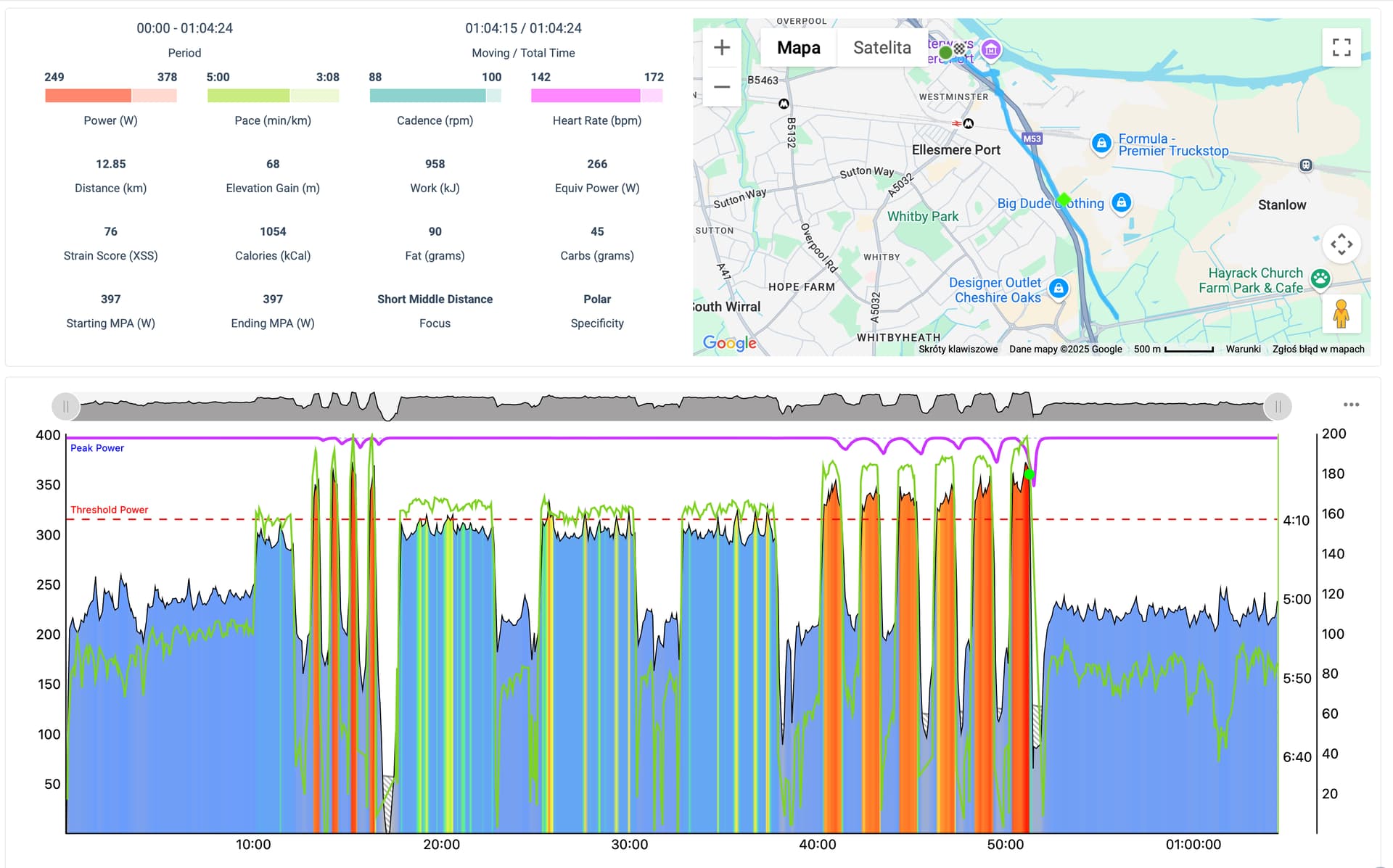Zoom in the map with plus button
This screenshot has width=1393, height=868.
(x=722, y=48)
